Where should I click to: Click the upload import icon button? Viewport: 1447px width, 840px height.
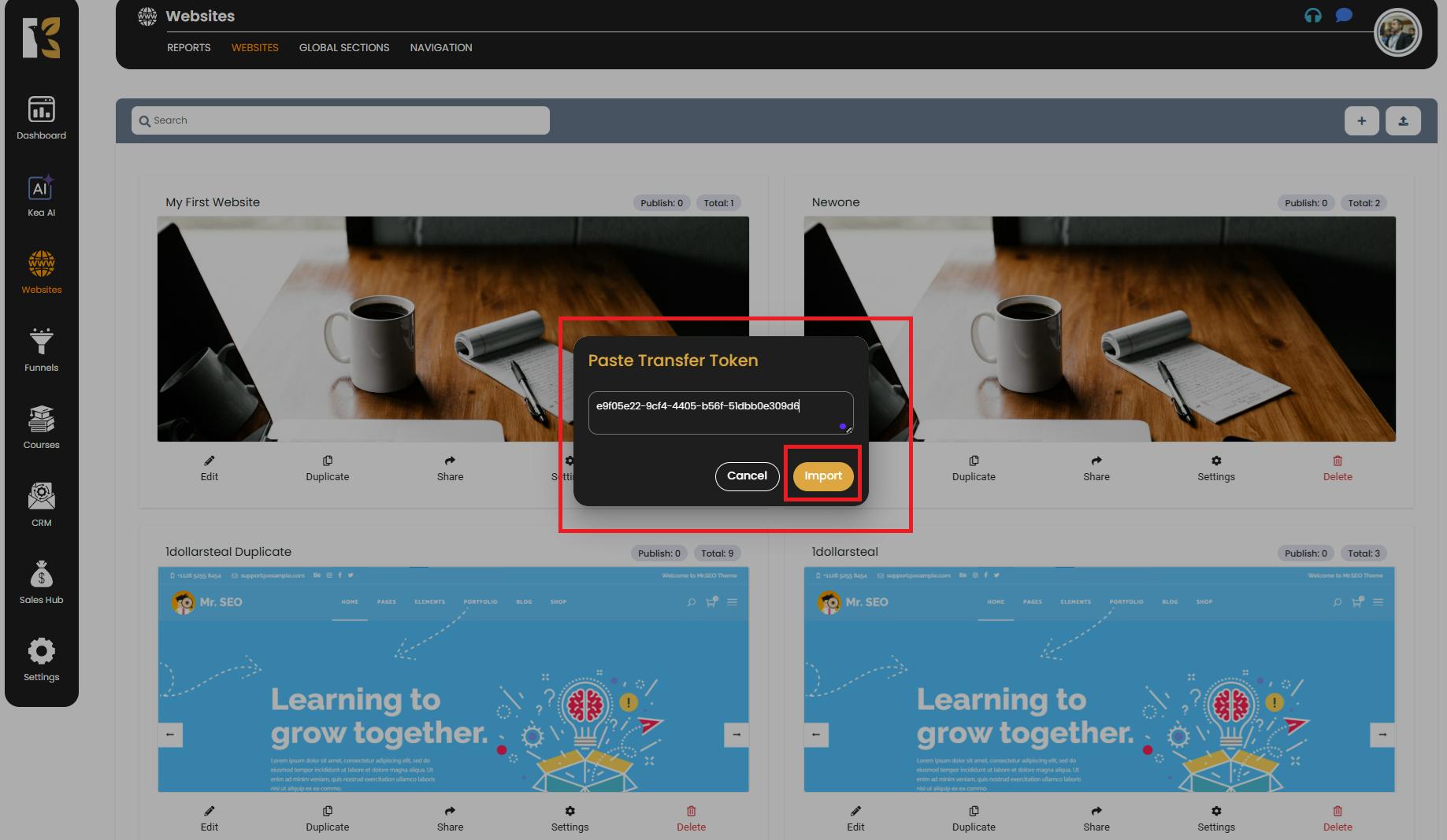click(x=1403, y=120)
